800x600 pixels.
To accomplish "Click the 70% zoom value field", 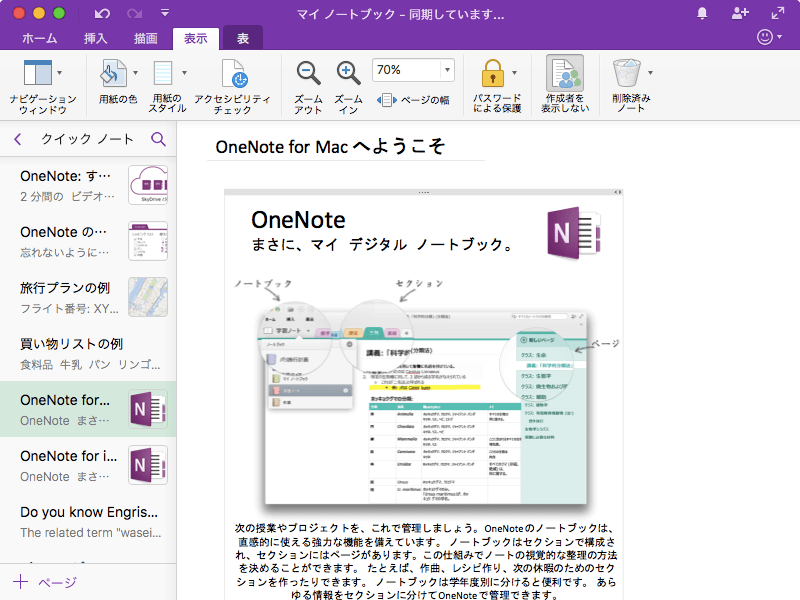I will pyautogui.click(x=407, y=70).
